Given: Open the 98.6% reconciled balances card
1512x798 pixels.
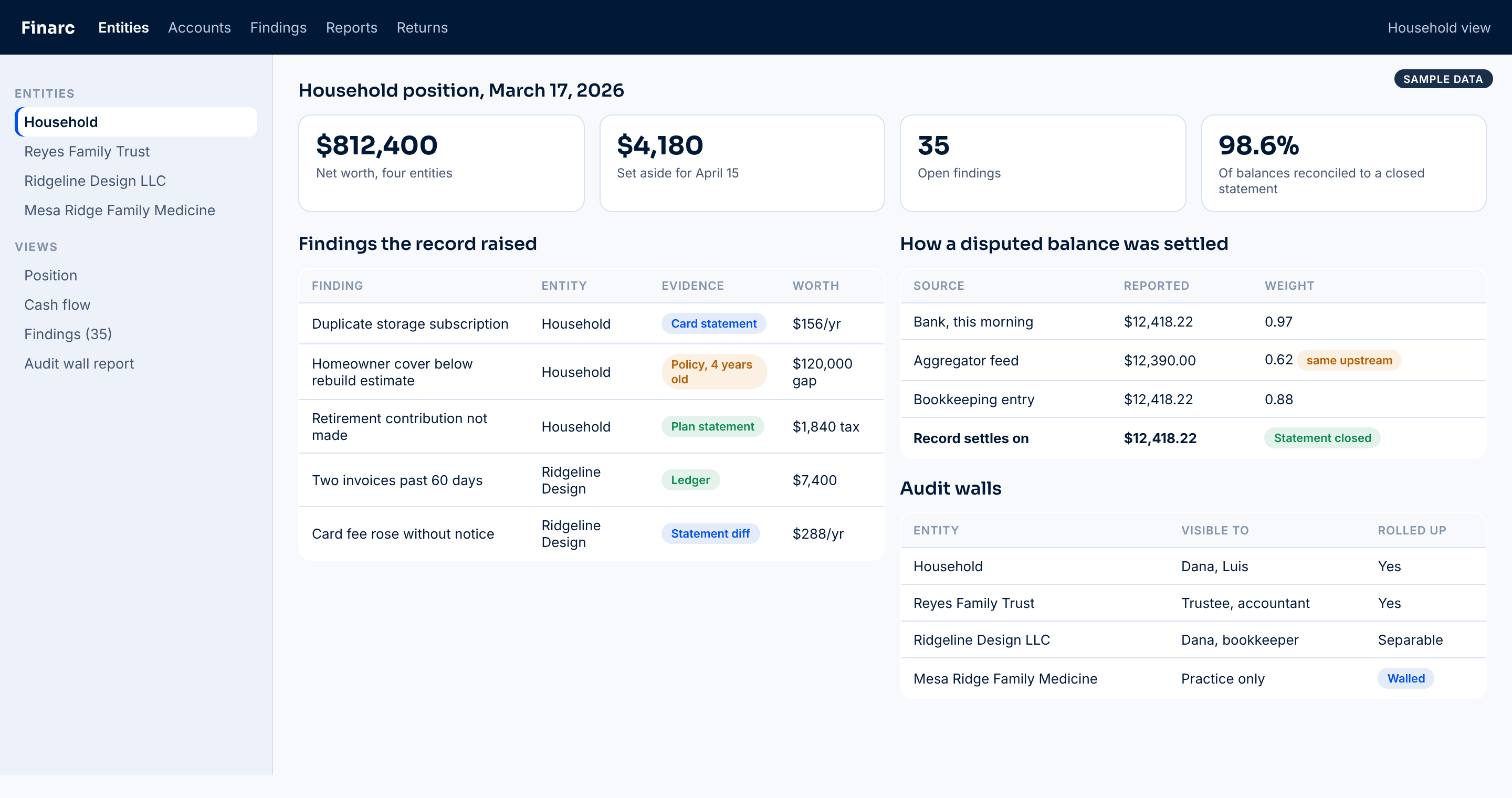Looking at the screenshot, I should click(x=1343, y=163).
